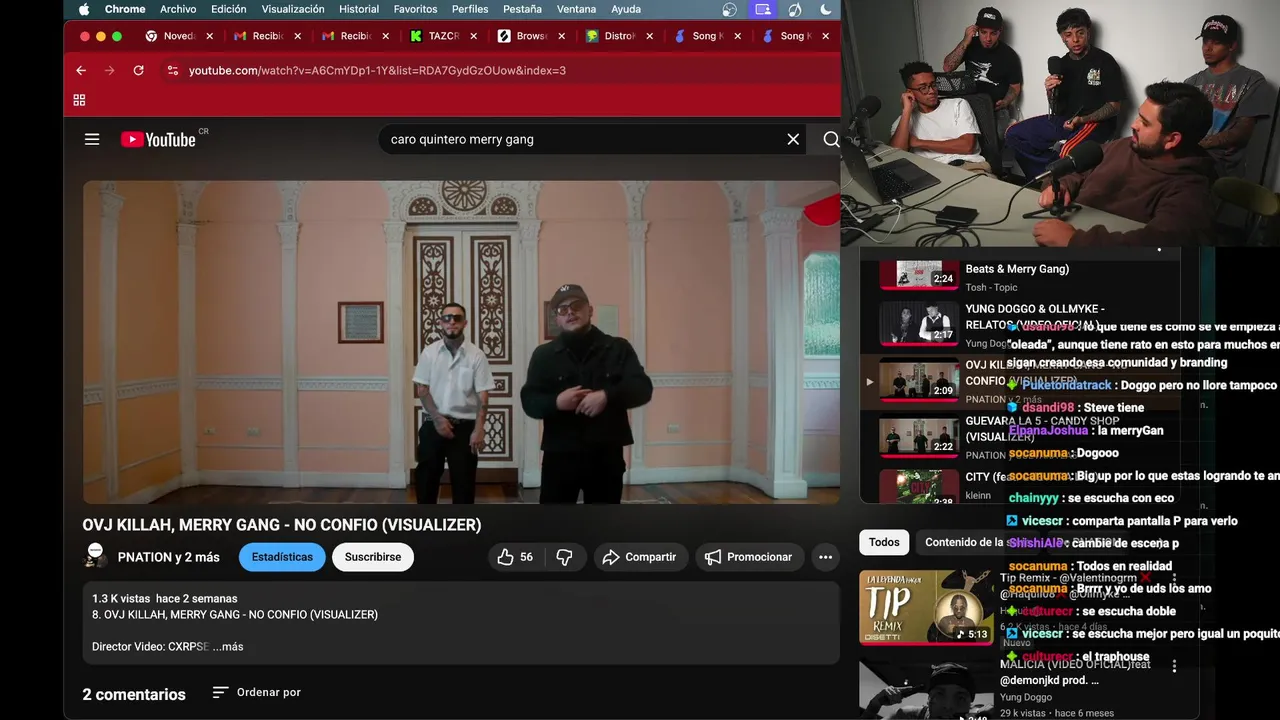The height and width of the screenshot is (720, 1280).
Task: Like the video with 56 likes
Action: click(516, 557)
